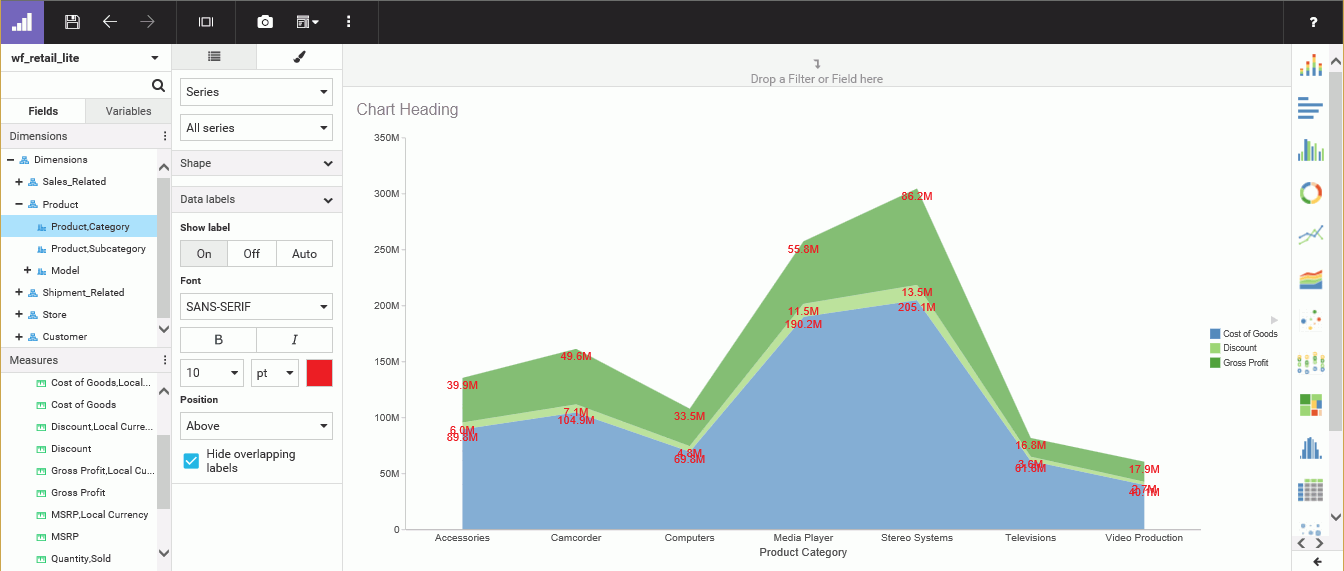Switch to the Variables tab
Image resolution: width=1344 pixels, height=571 pixels.
click(128, 111)
